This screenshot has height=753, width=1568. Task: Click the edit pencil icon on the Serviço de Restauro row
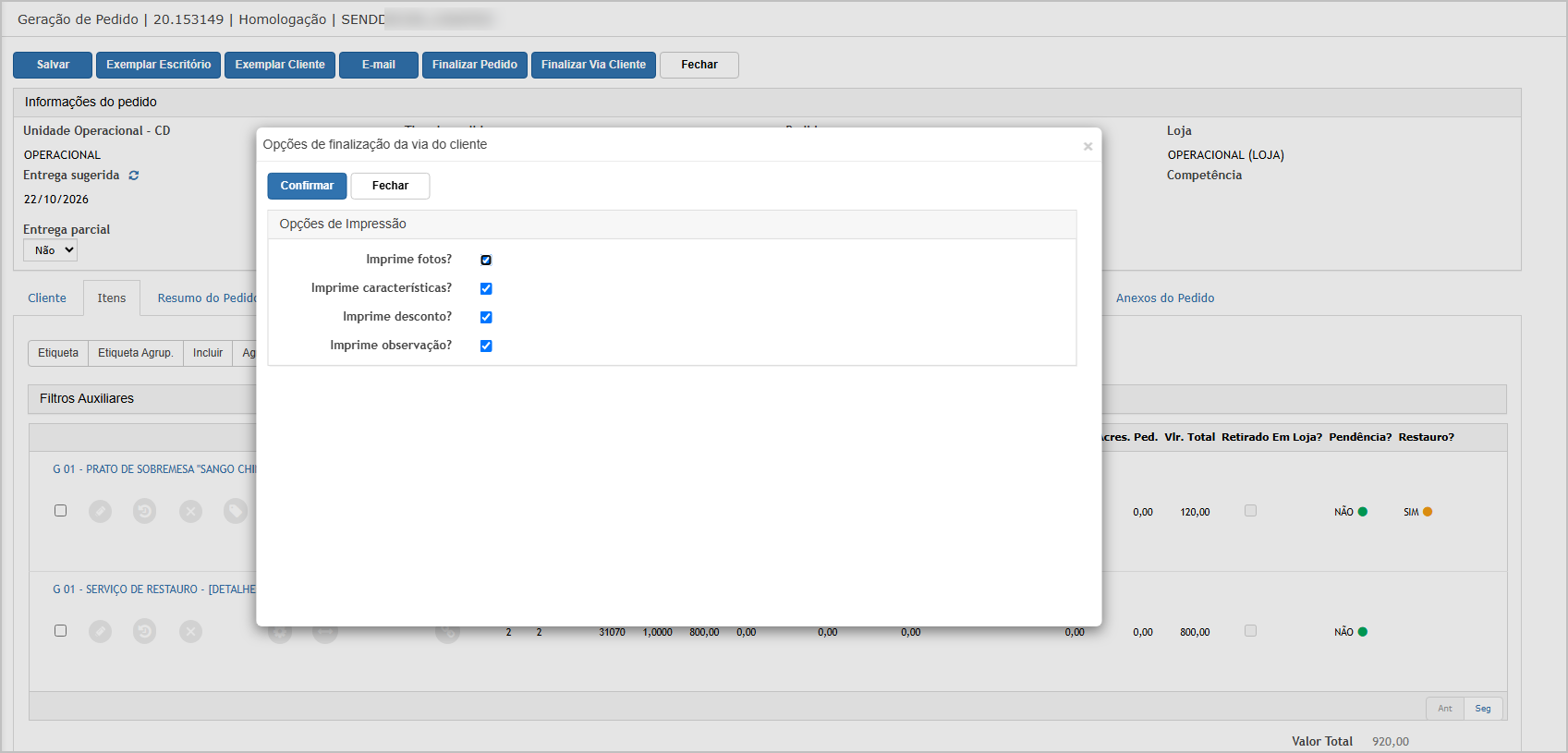tap(100, 631)
